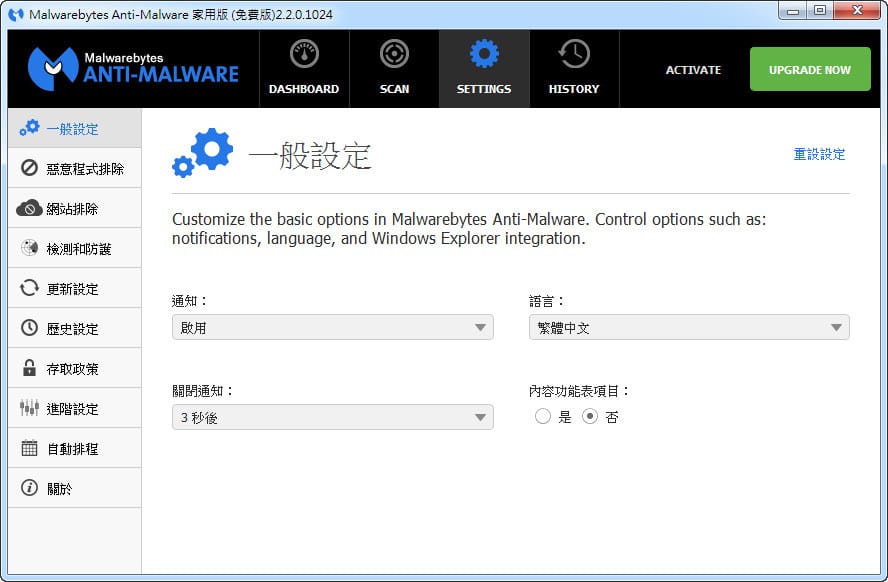Click the title bar Malwarebytes app icon
The width and height of the screenshot is (888, 582).
coord(16,14)
